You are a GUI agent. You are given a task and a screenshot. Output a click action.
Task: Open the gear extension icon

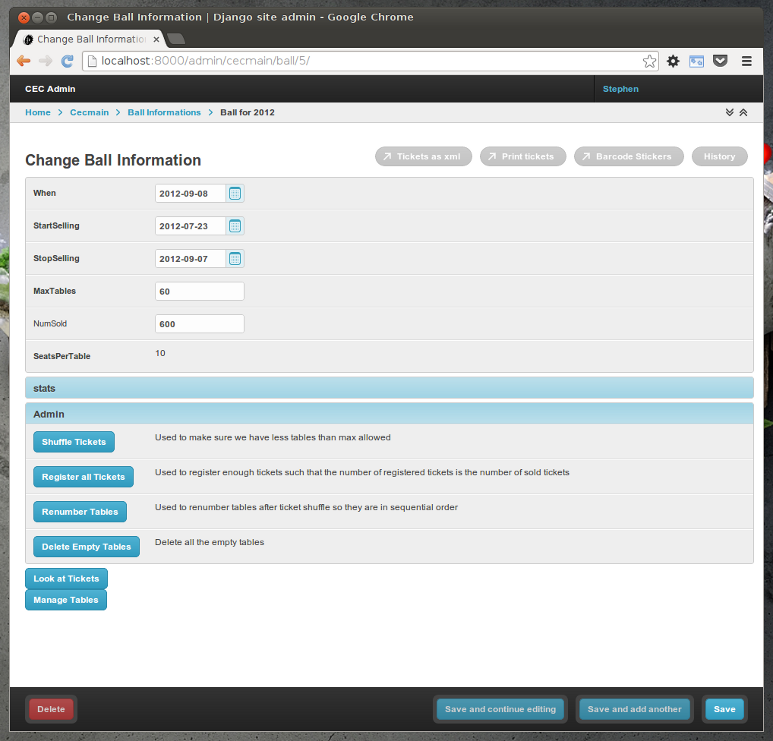[673, 61]
